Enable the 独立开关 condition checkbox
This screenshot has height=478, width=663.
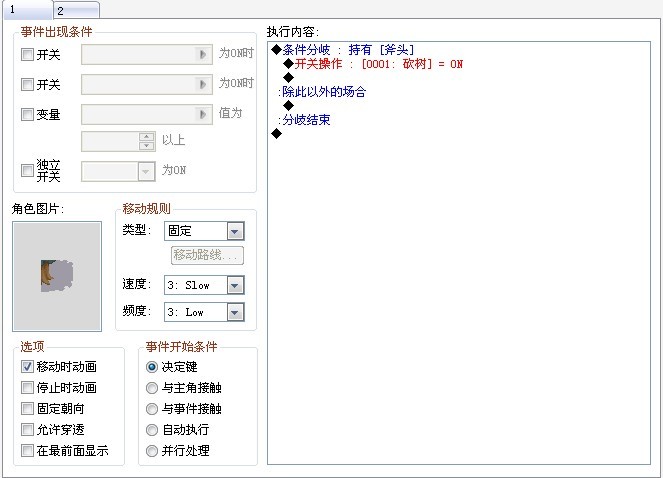click(x=27, y=170)
